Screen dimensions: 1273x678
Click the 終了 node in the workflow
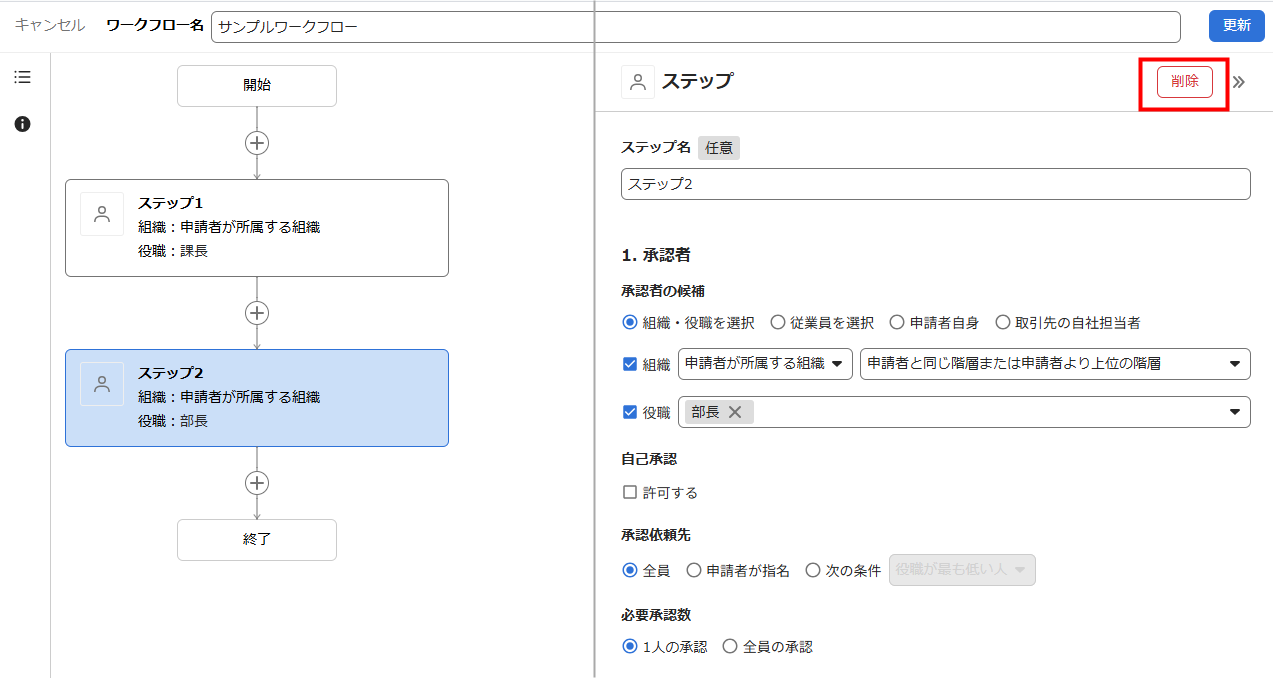click(257, 540)
